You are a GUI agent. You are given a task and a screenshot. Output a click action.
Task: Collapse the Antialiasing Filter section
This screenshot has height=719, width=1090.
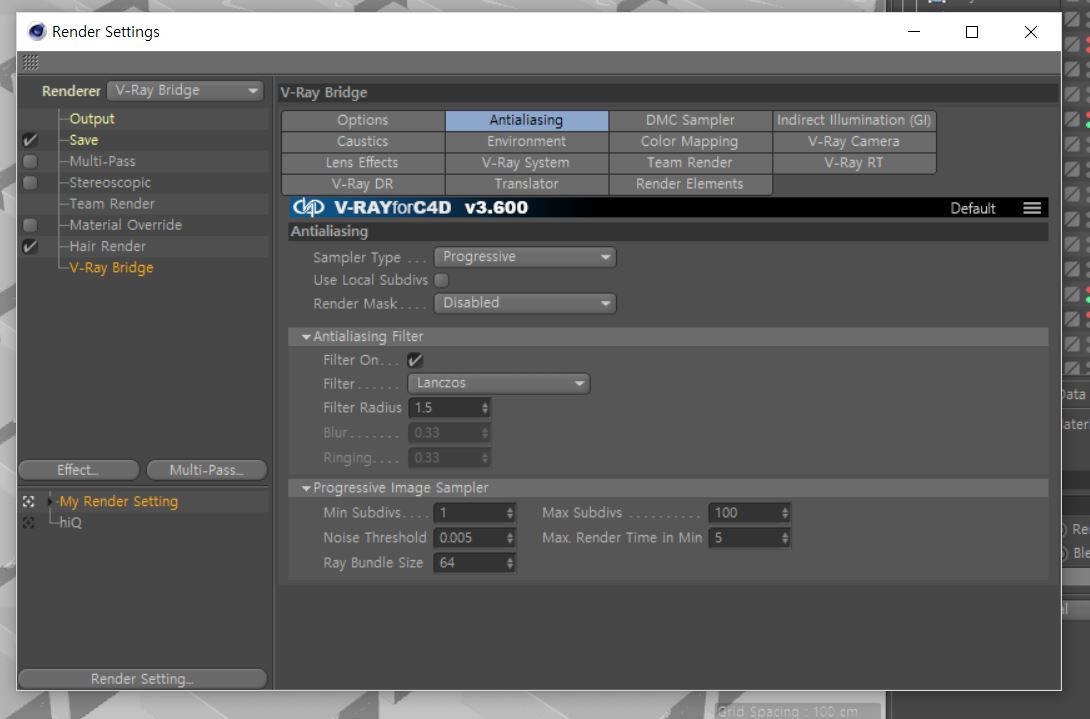[306, 337]
